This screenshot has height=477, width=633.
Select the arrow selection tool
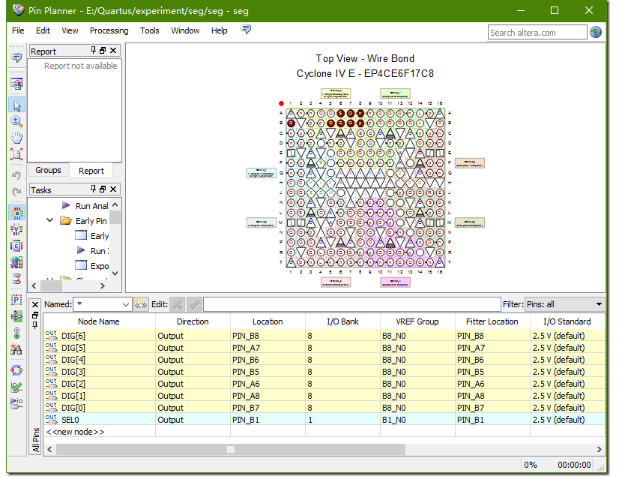pos(17,105)
